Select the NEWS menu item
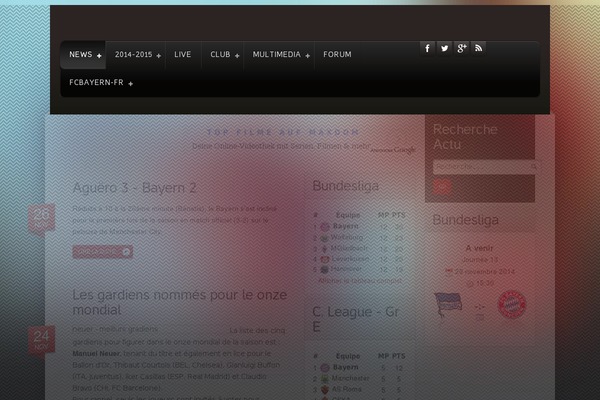This screenshot has height=400, width=600. point(83,55)
